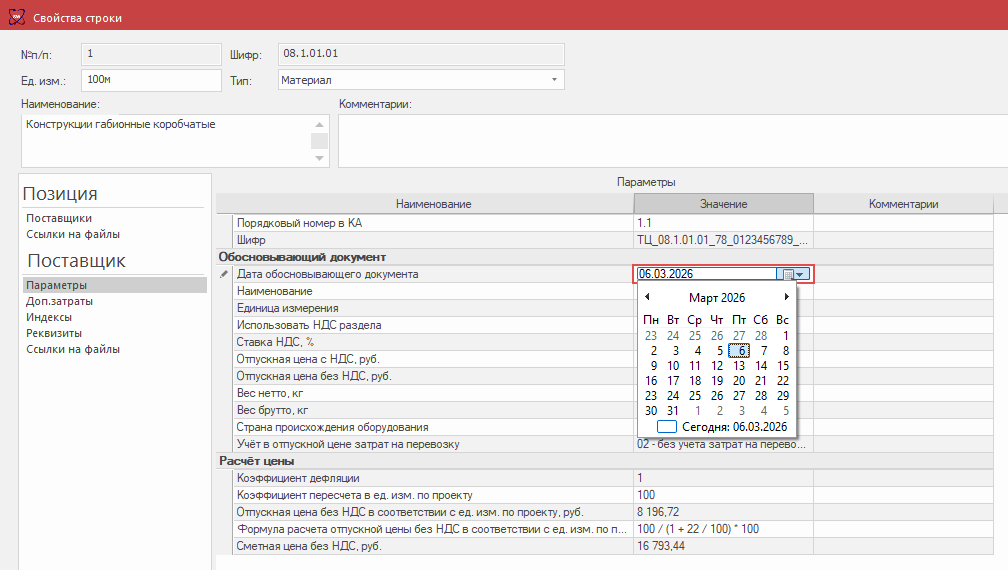Click the Значение column header
The height and width of the screenshot is (570, 1008).
[723, 204]
